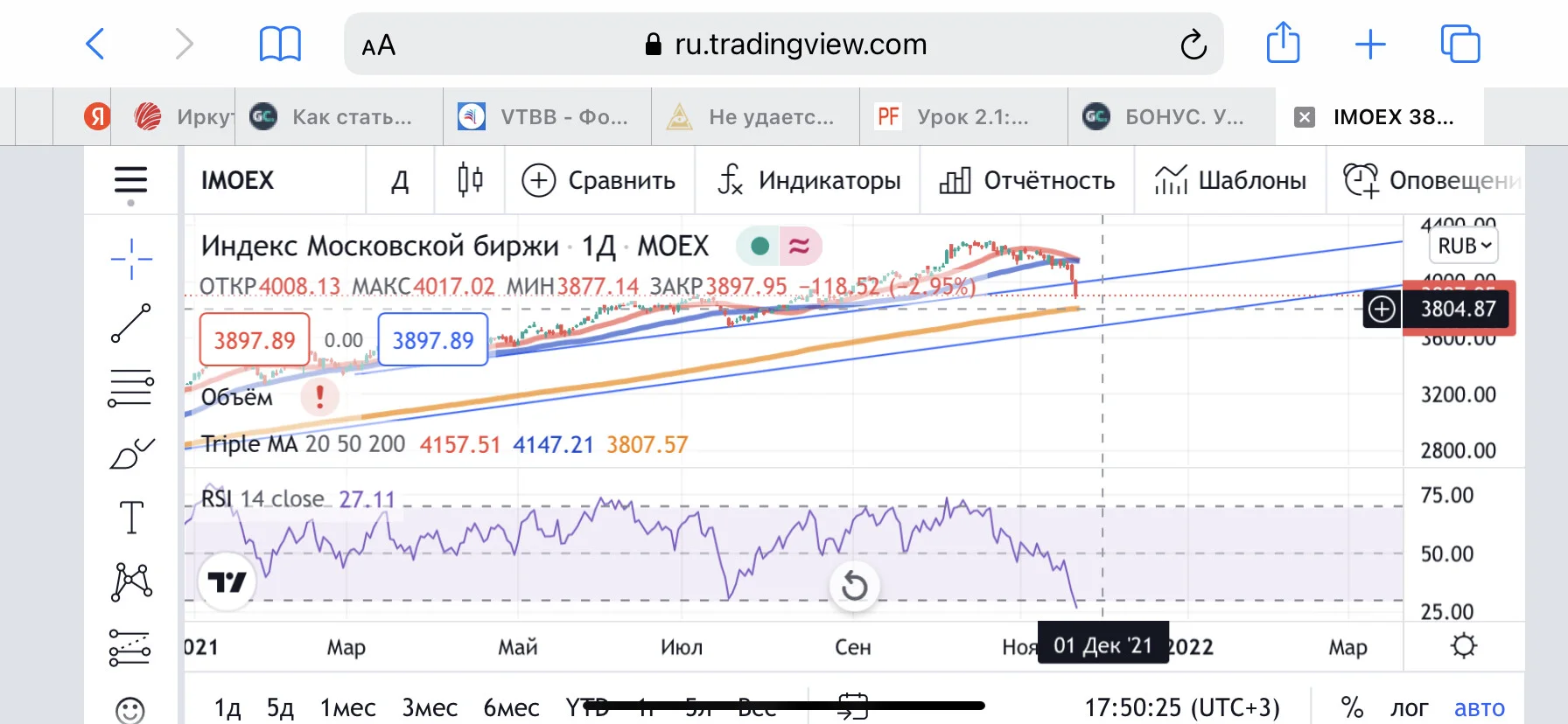This screenshot has height=724, width=1568.
Task: Tap the Safari share icon
Action: [1283, 43]
